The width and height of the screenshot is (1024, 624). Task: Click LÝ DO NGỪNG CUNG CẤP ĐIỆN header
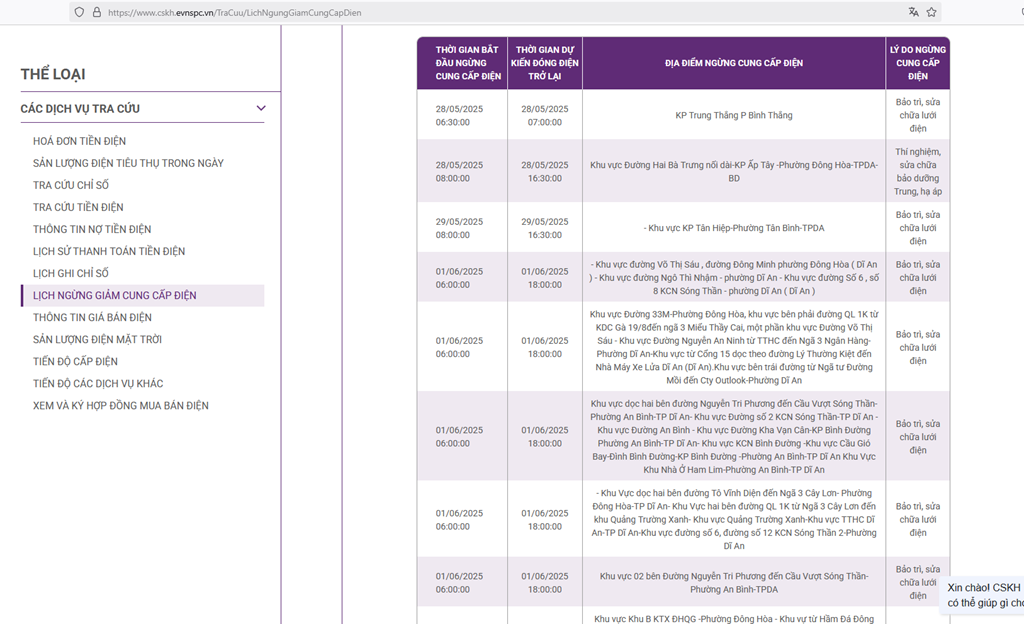(918, 63)
